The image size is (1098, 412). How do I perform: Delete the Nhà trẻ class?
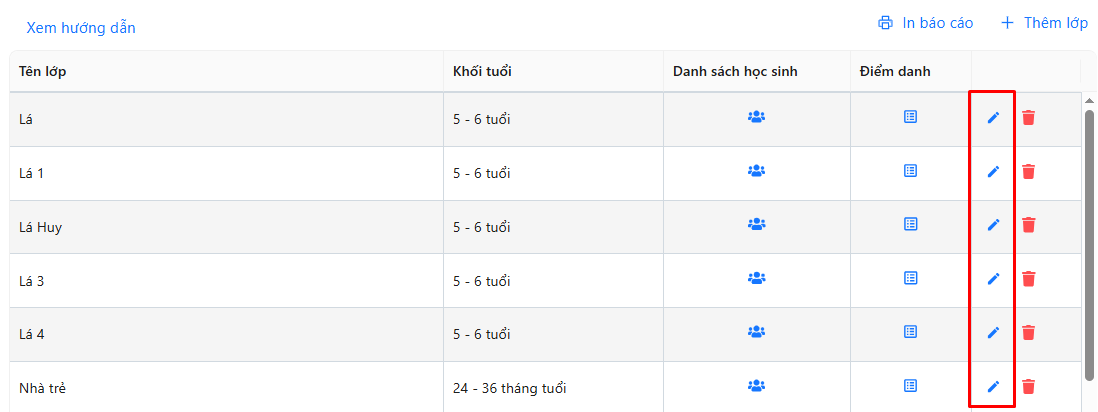[x=1028, y=386]
